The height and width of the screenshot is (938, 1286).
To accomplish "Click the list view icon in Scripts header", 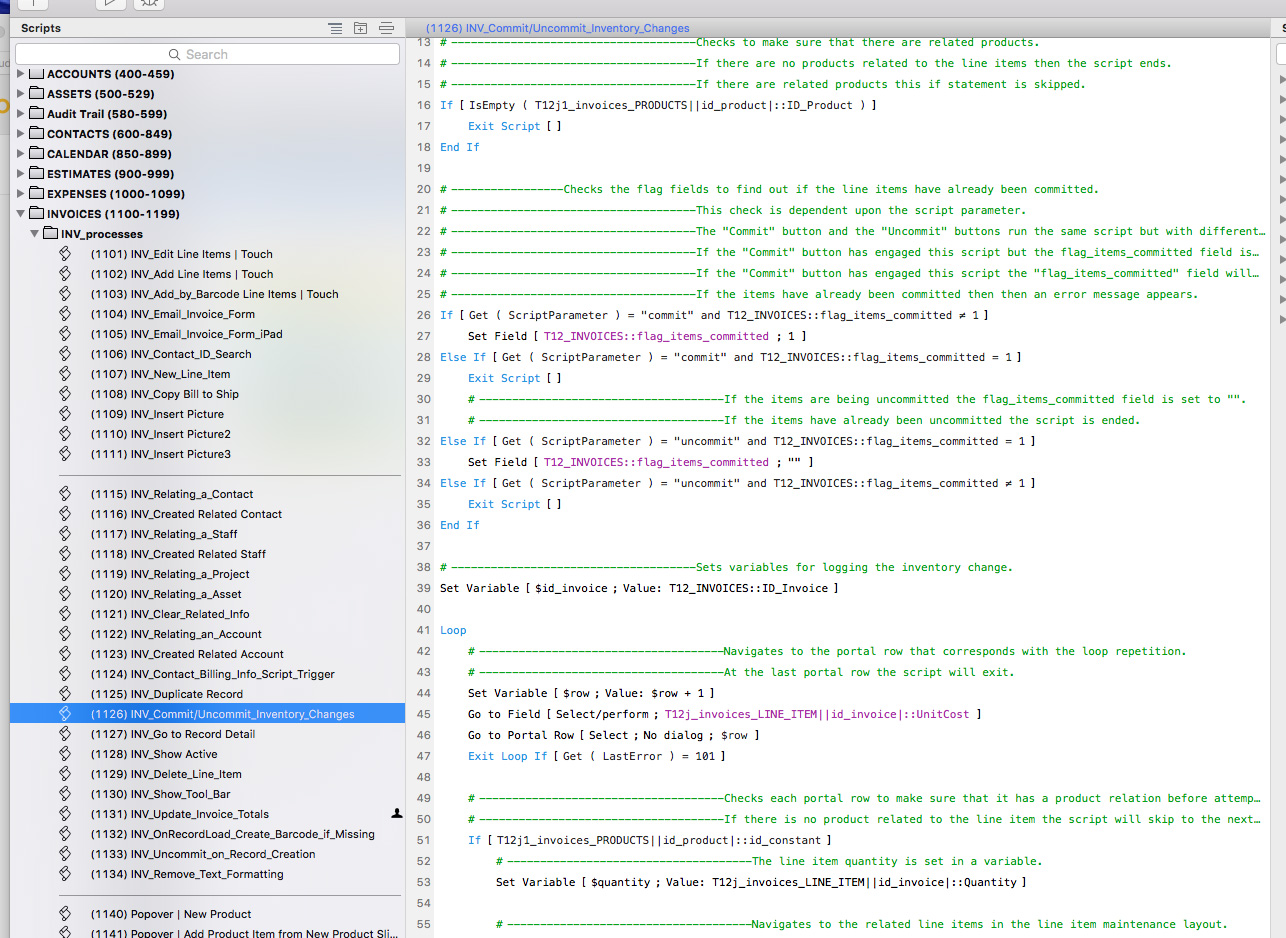I will point(335,28).
